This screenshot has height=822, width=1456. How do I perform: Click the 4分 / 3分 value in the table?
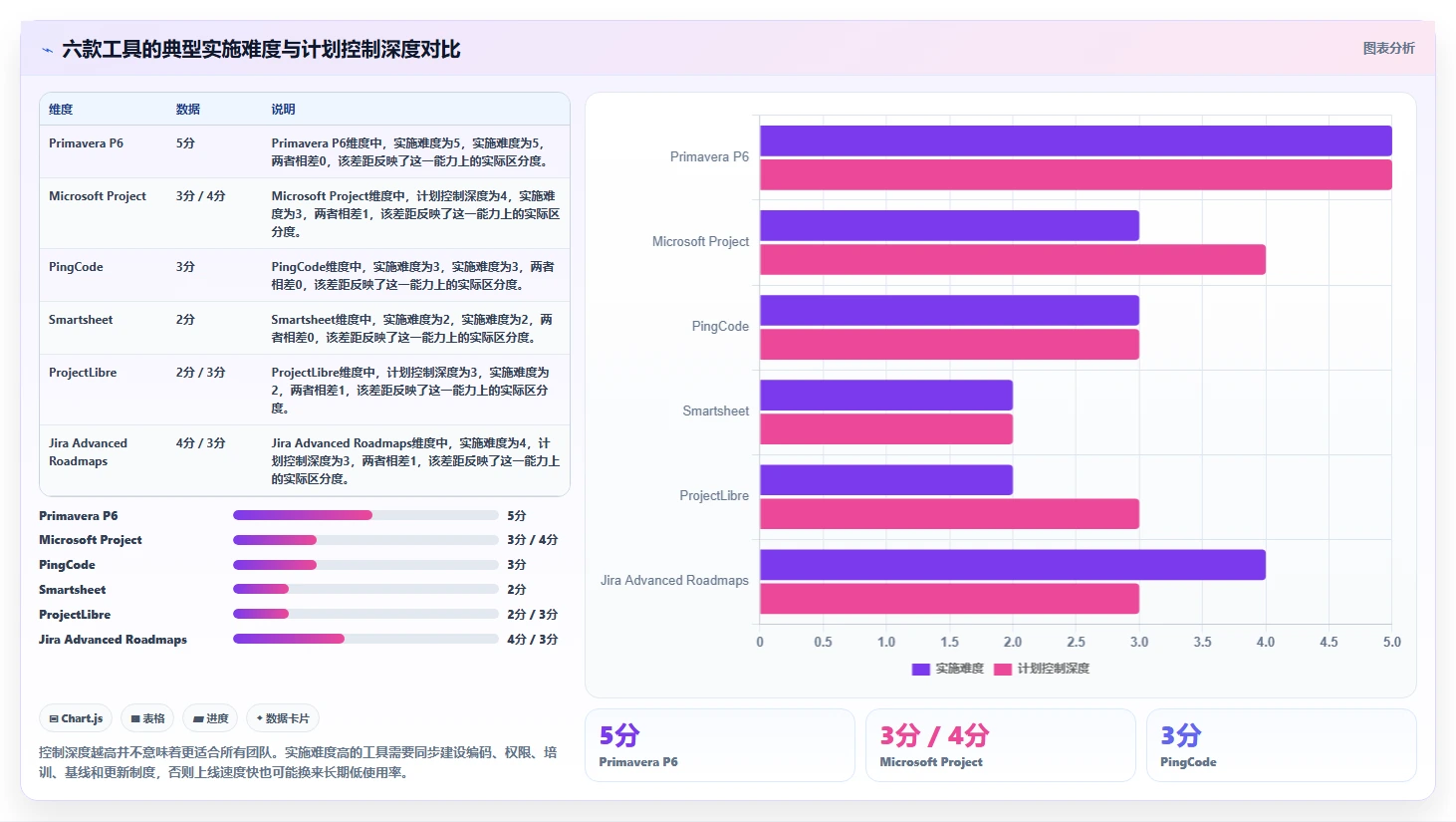pyautogui.click(x=201, y=443)
